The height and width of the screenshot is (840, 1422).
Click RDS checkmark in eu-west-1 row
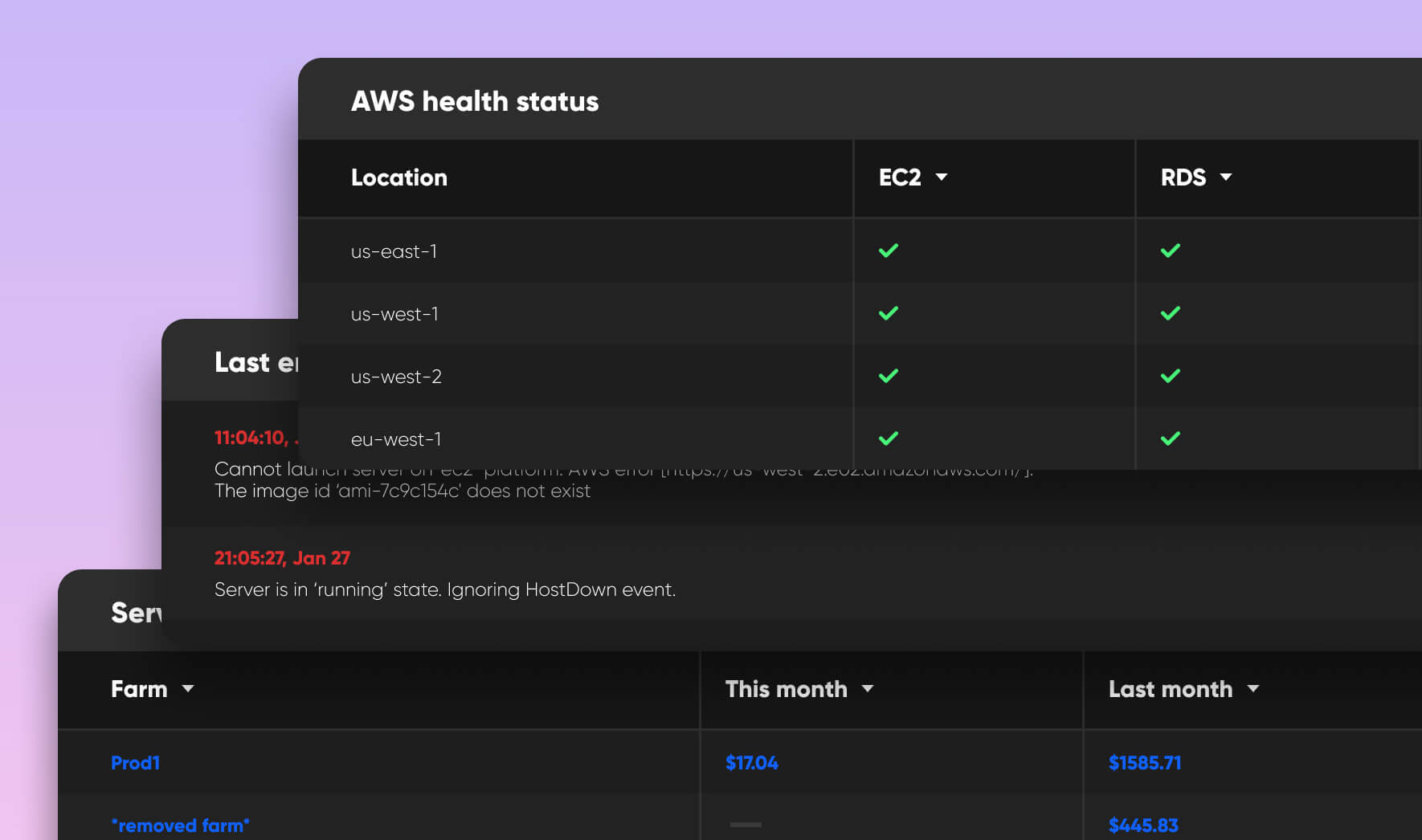[x=1171, y=438]
